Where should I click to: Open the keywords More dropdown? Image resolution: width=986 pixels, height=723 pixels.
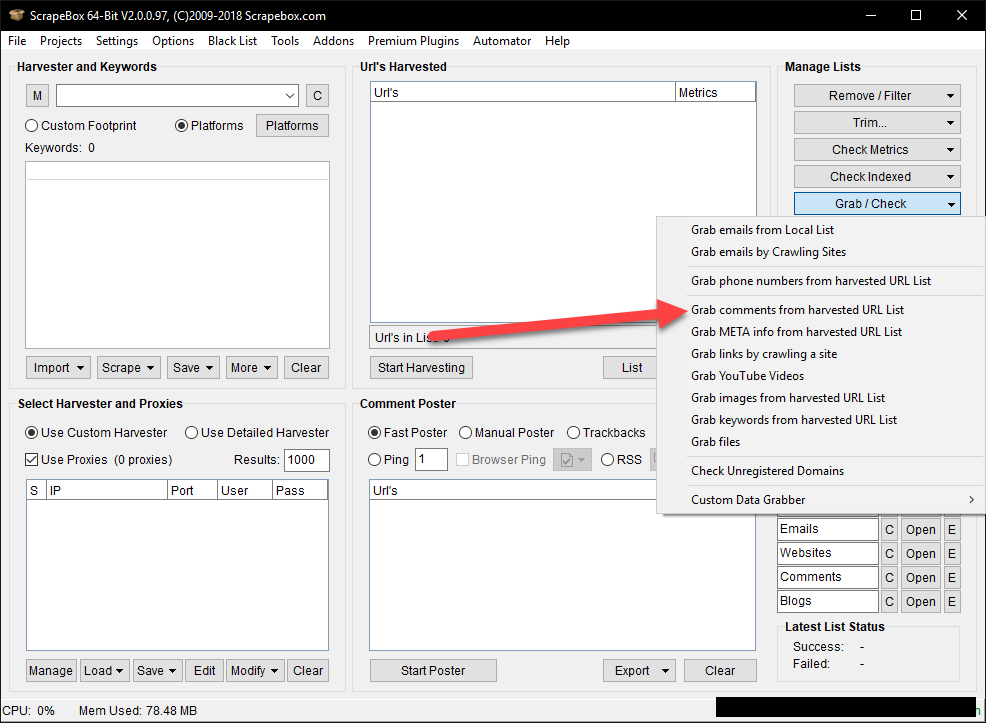(x=250, y=368)
